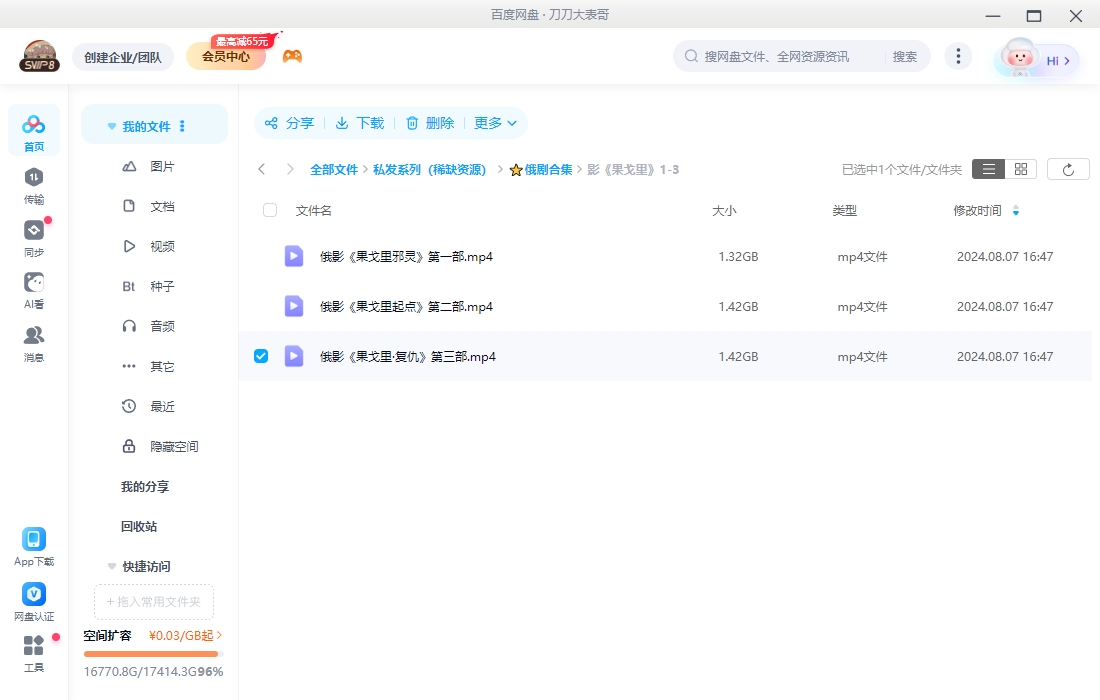This screenshot has height=700, width=1100.
Task: Open the 工具 tools icon
Action: tap(34, 646)
